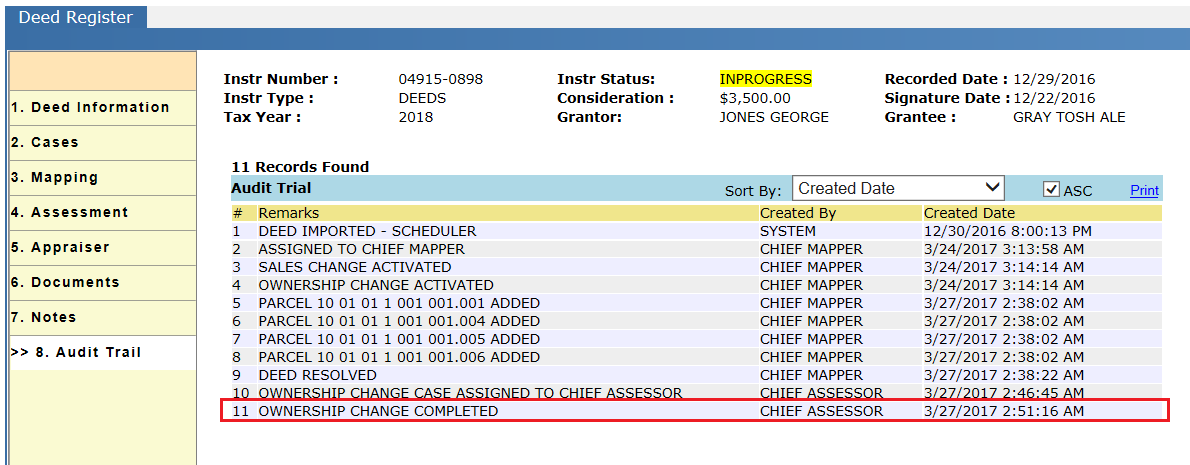Viewport: 1190px width, 465px height.
Task: Select the 8. Audit Trail item
Action: pyautogui.click(x=102, y=353)
